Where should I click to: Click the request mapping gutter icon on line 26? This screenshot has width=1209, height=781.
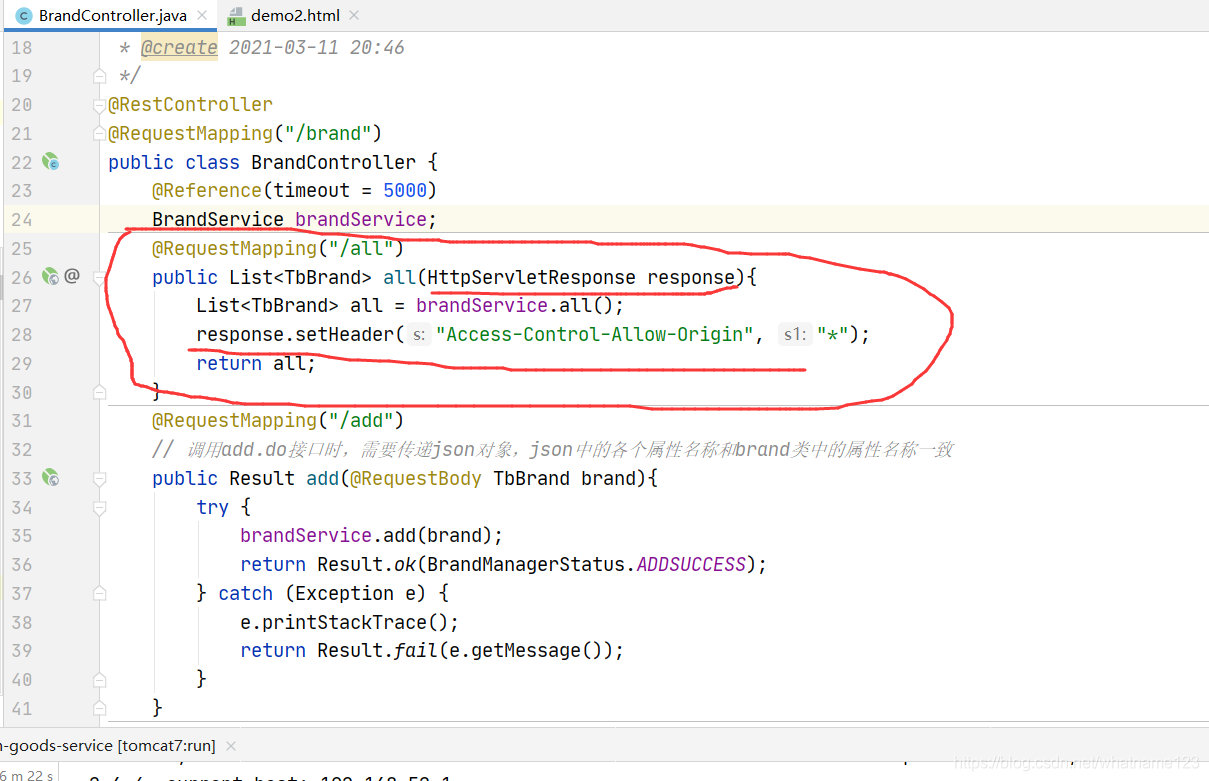[x=50, y=276]
